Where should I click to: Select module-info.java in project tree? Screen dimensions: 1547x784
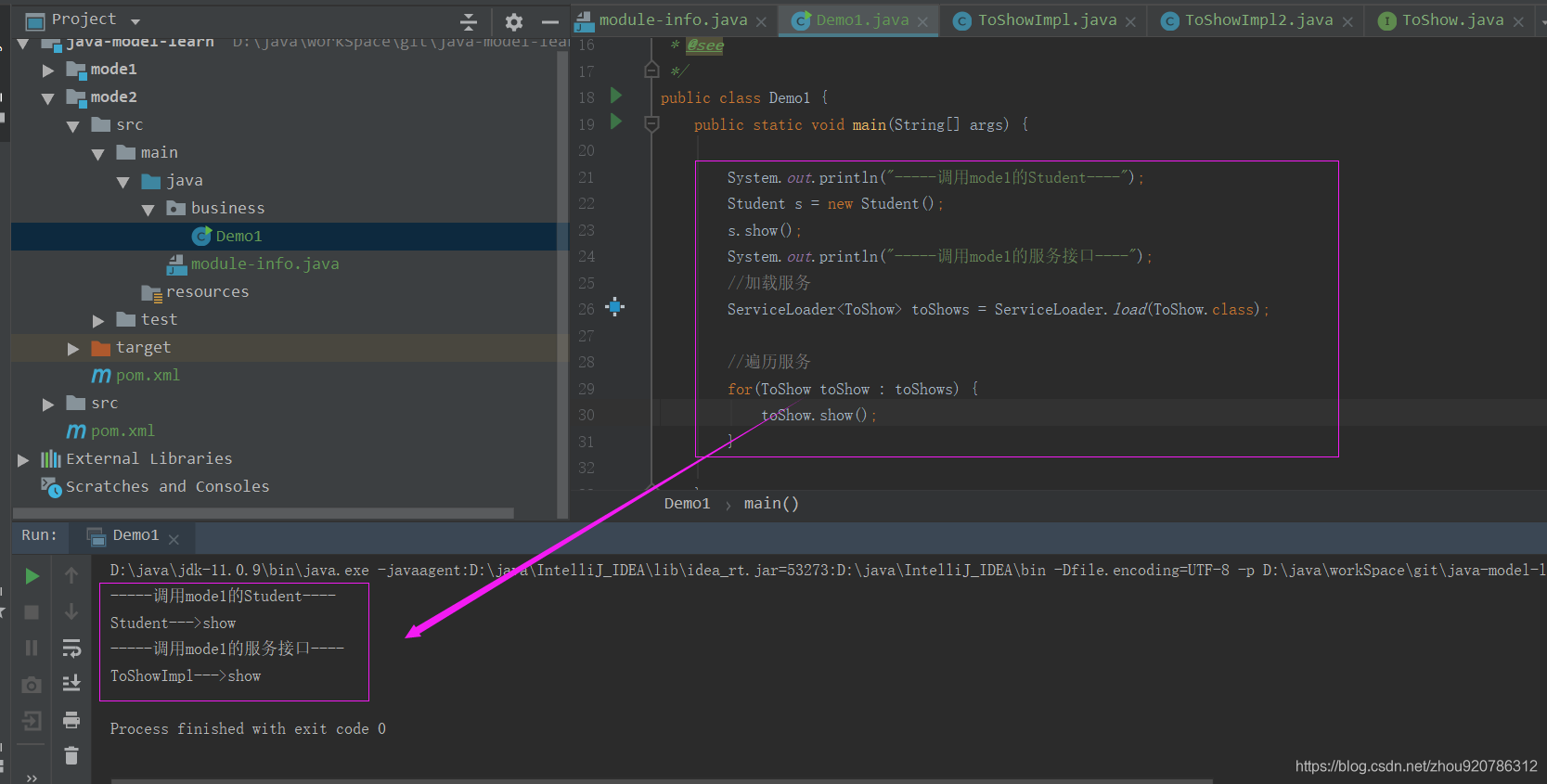click(264, 264)
